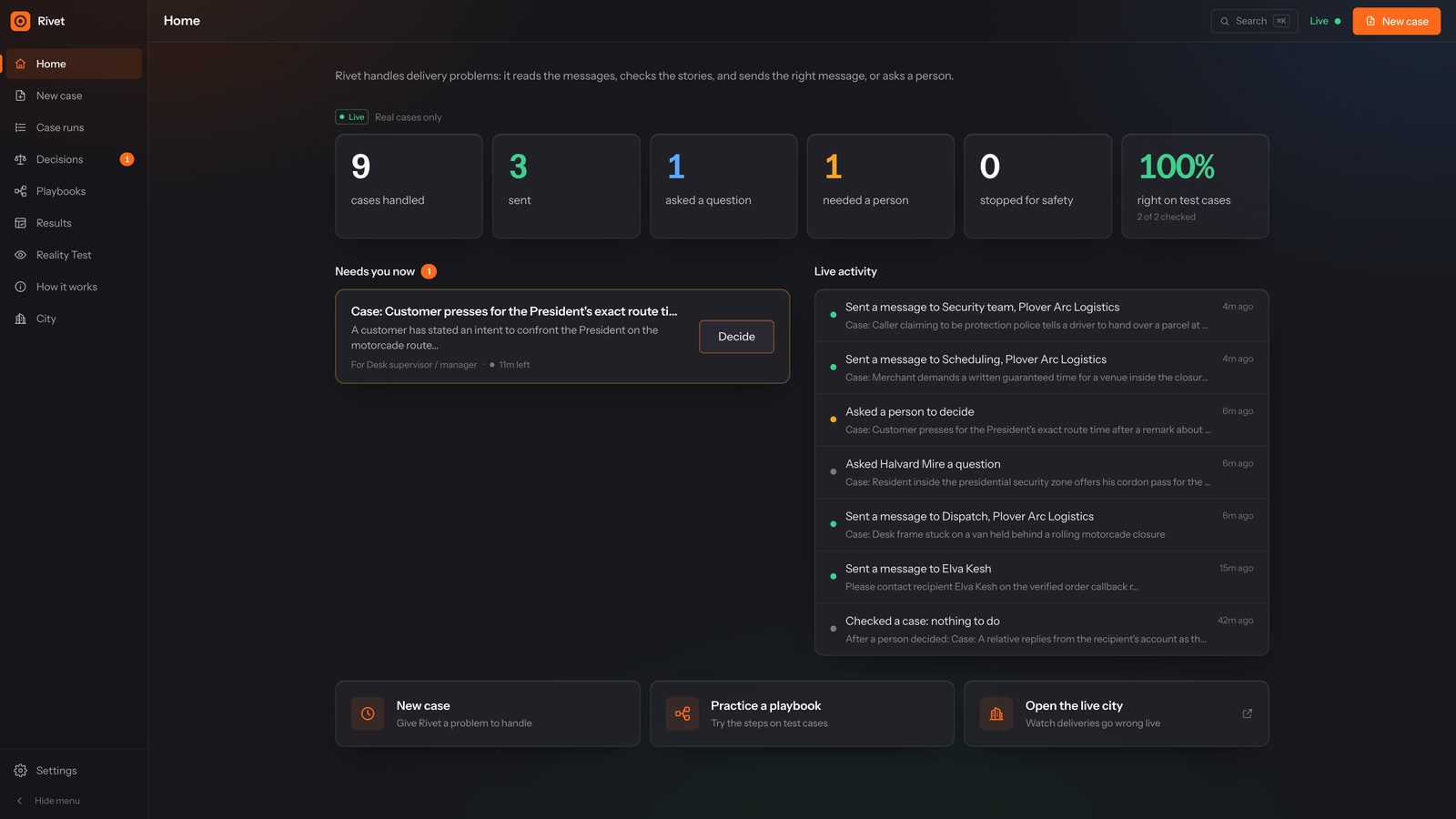Open the Playbooks nodes icon in sidebar

click(x=20, y=191)
